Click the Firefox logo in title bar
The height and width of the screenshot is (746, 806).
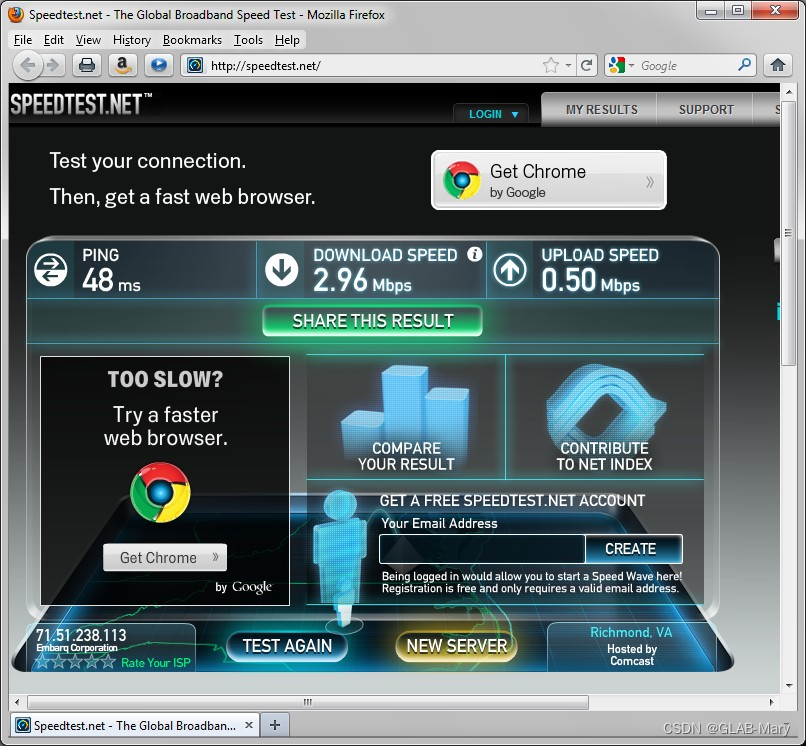pos(16,14)
